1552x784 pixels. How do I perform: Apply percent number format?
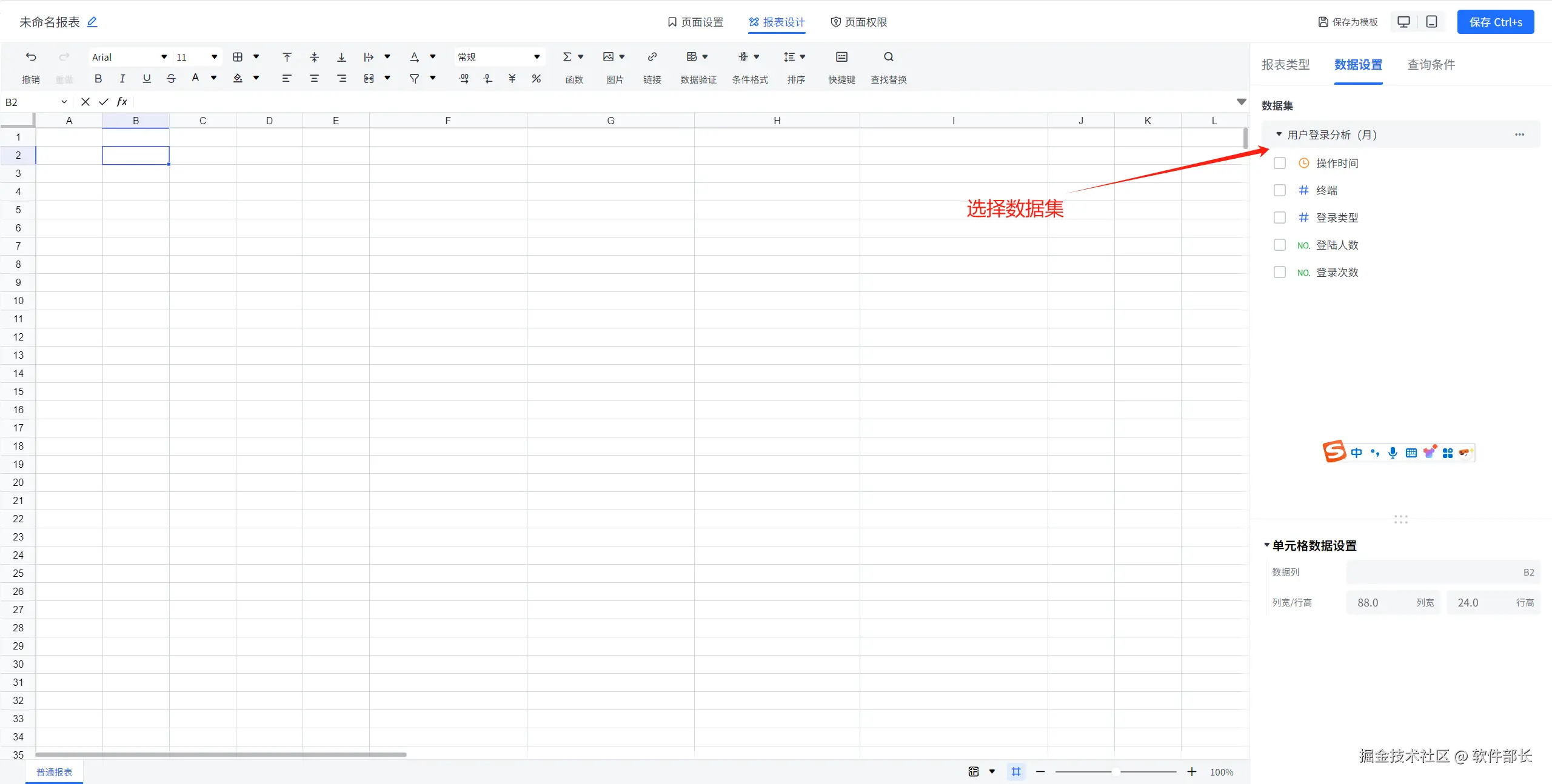coord(536,78)
